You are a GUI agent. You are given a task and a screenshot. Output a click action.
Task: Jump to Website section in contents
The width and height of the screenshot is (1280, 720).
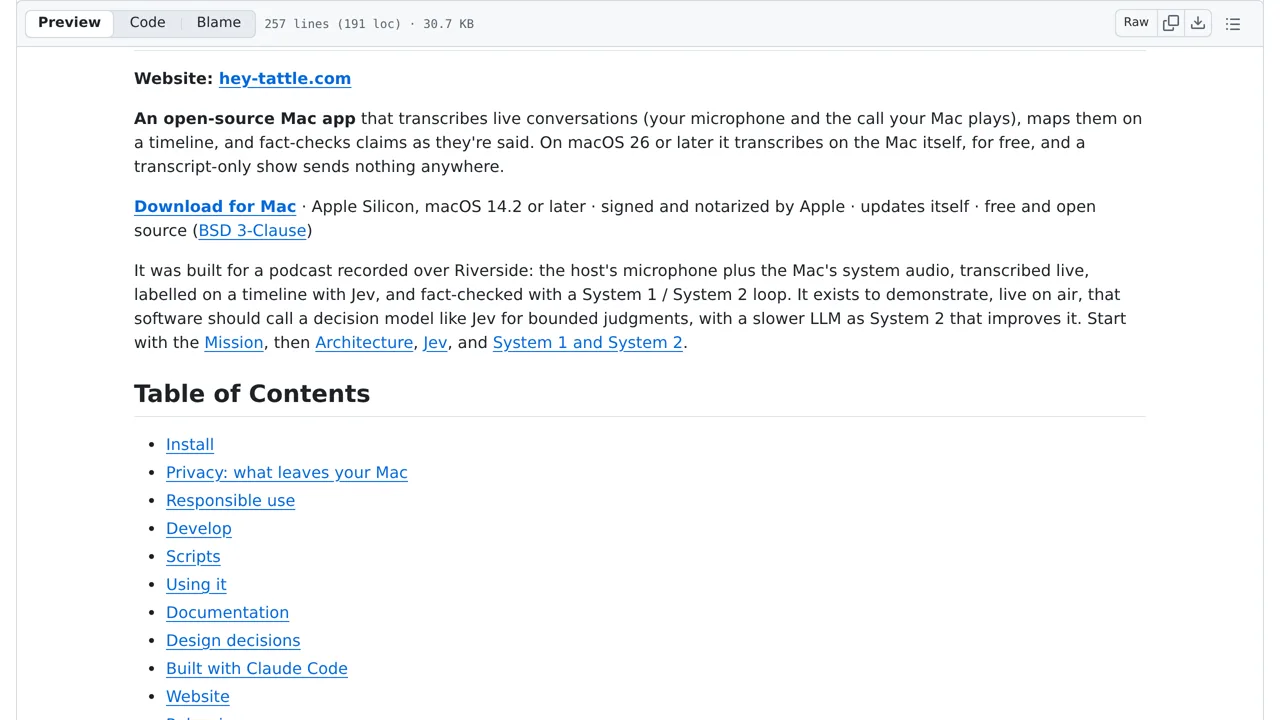tap(198, 696)
